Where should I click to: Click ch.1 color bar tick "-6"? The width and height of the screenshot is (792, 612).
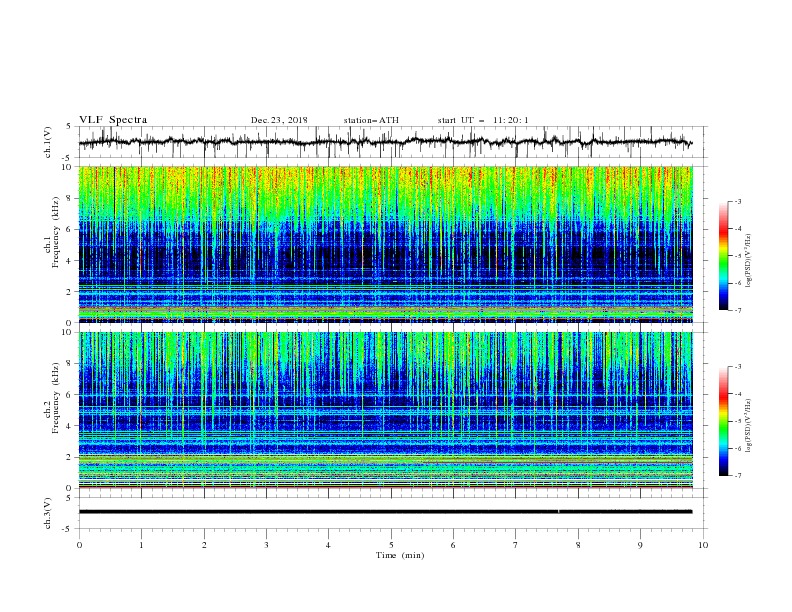click(x=738, y=283)
